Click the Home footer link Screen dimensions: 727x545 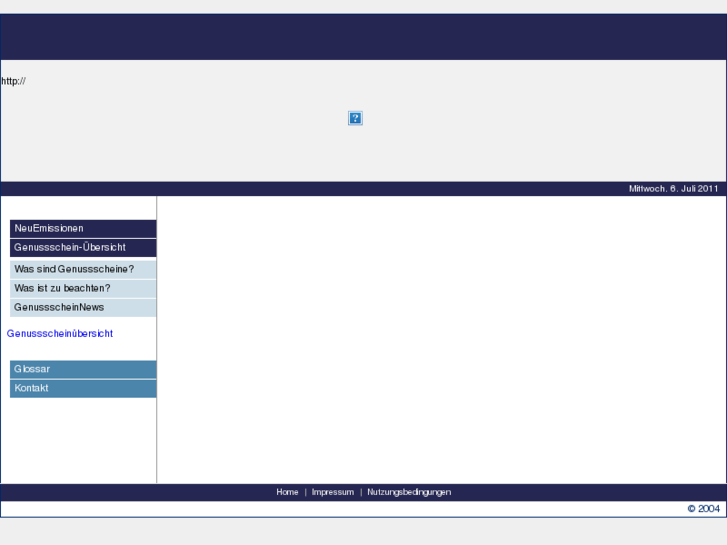pos(287,492)
